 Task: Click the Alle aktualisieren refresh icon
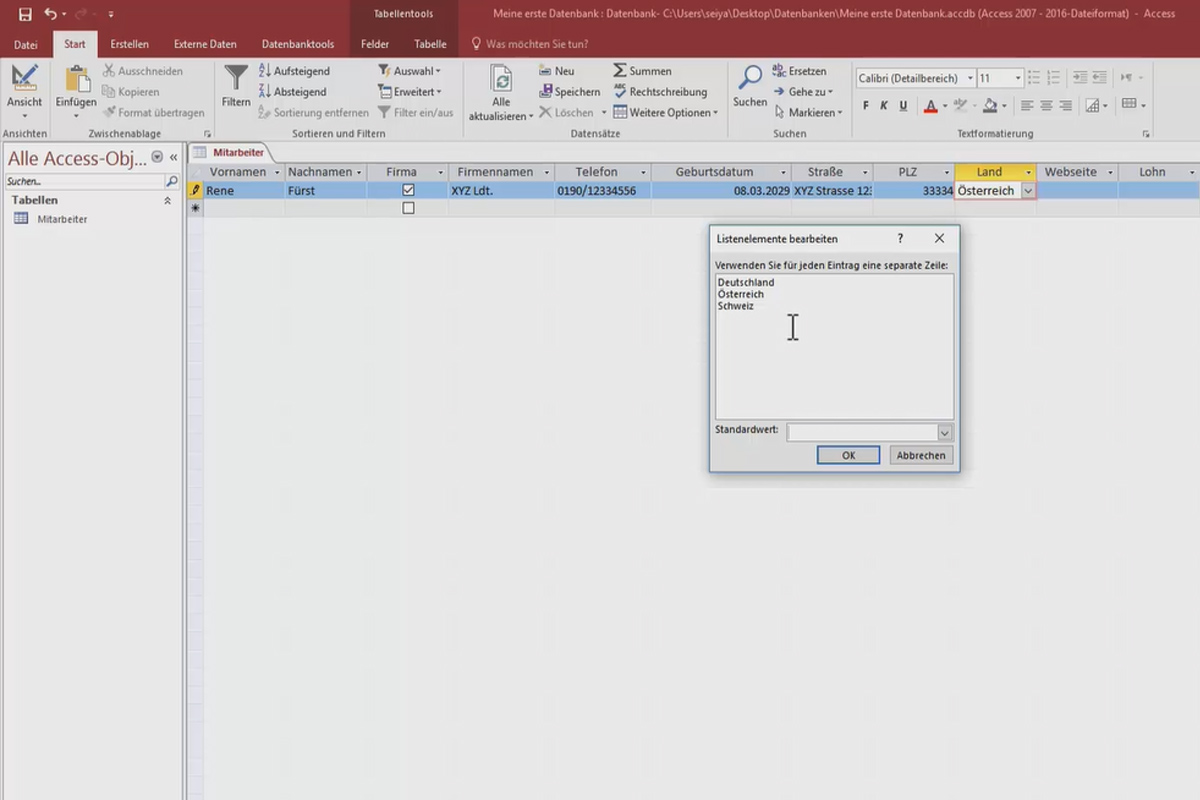pyautogui.click(x=501, y=79)
